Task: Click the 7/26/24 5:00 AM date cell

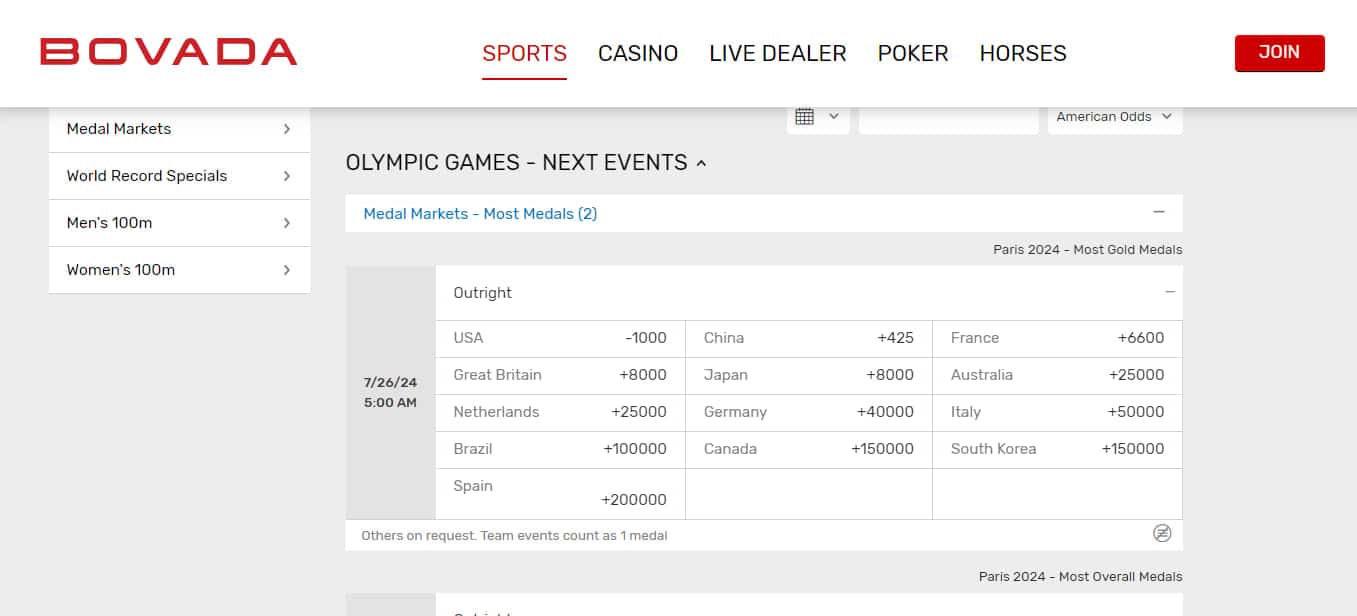Action: [391, 392]
